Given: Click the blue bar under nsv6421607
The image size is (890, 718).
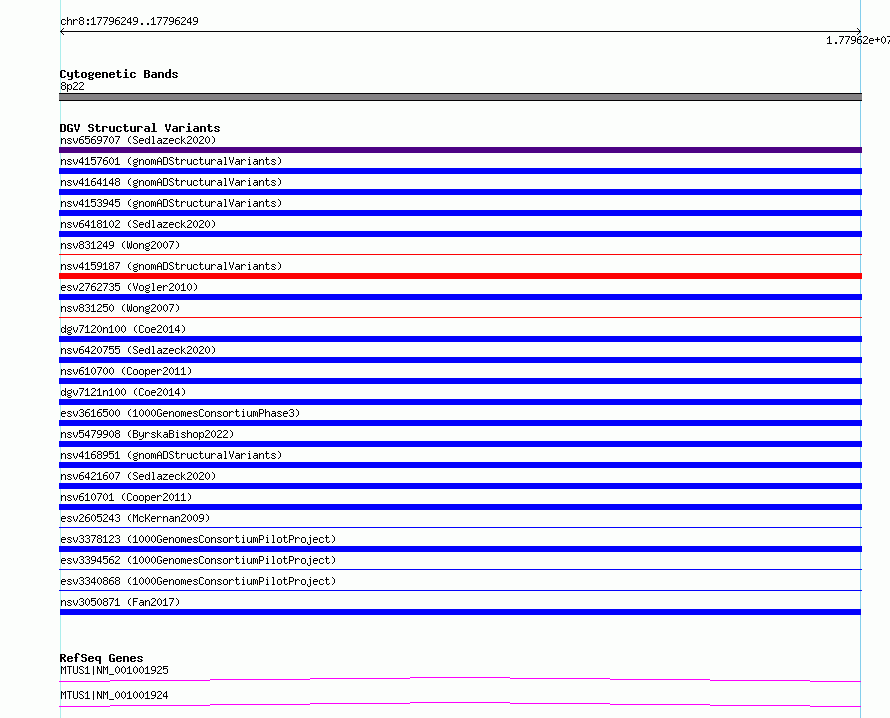Looking at the screenshot, I should pos(460,486).
